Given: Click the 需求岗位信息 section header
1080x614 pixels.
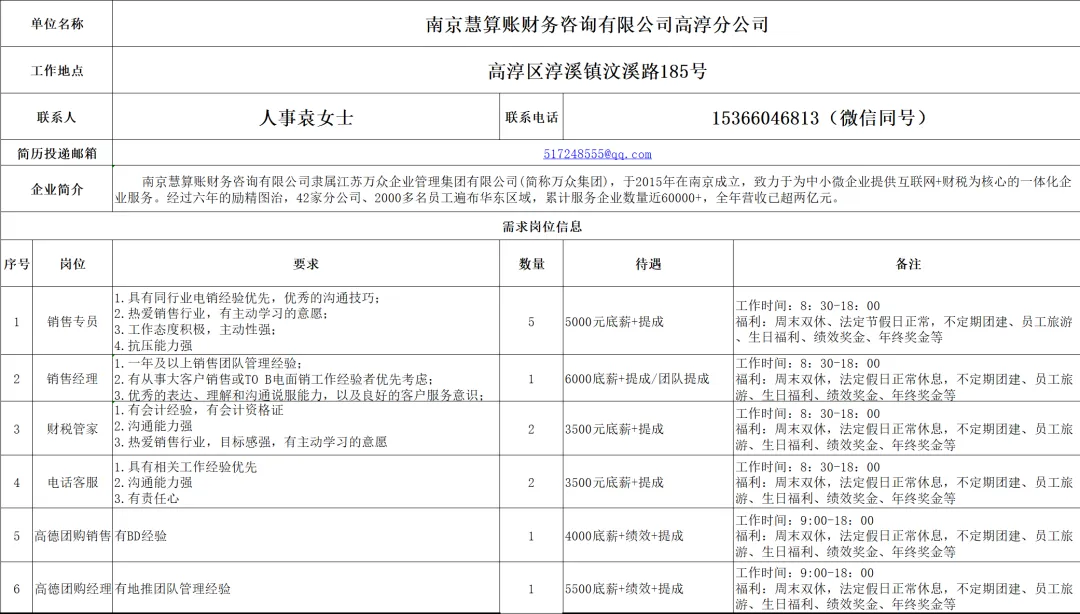Looking at the screenshot, I should click(540, 226).
